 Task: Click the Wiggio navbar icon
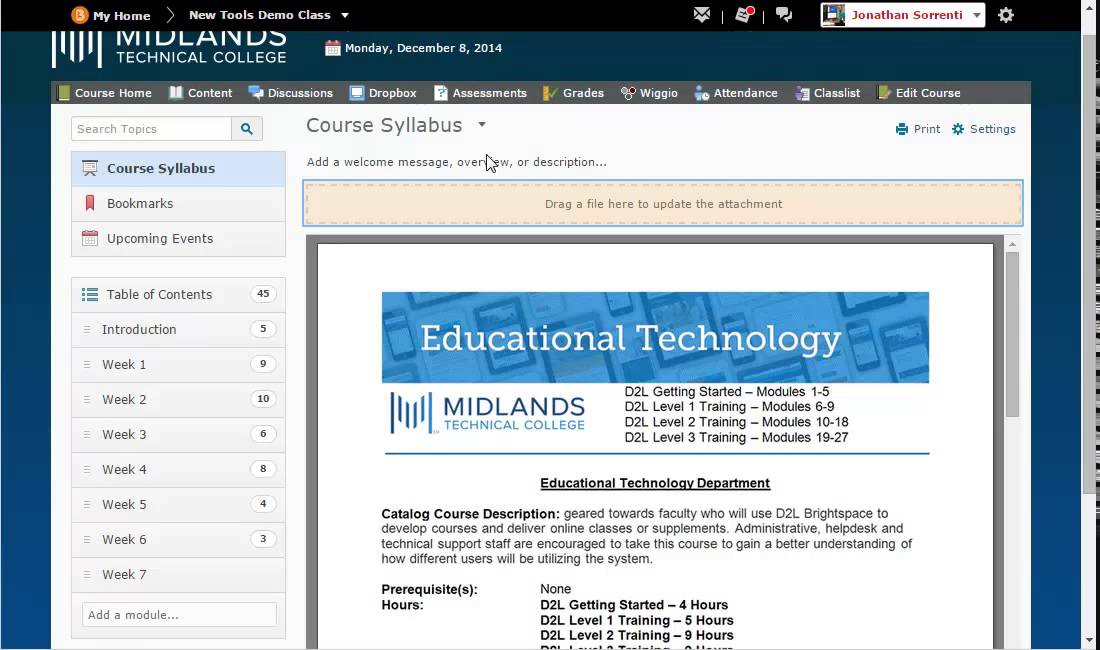coord(628,93)
